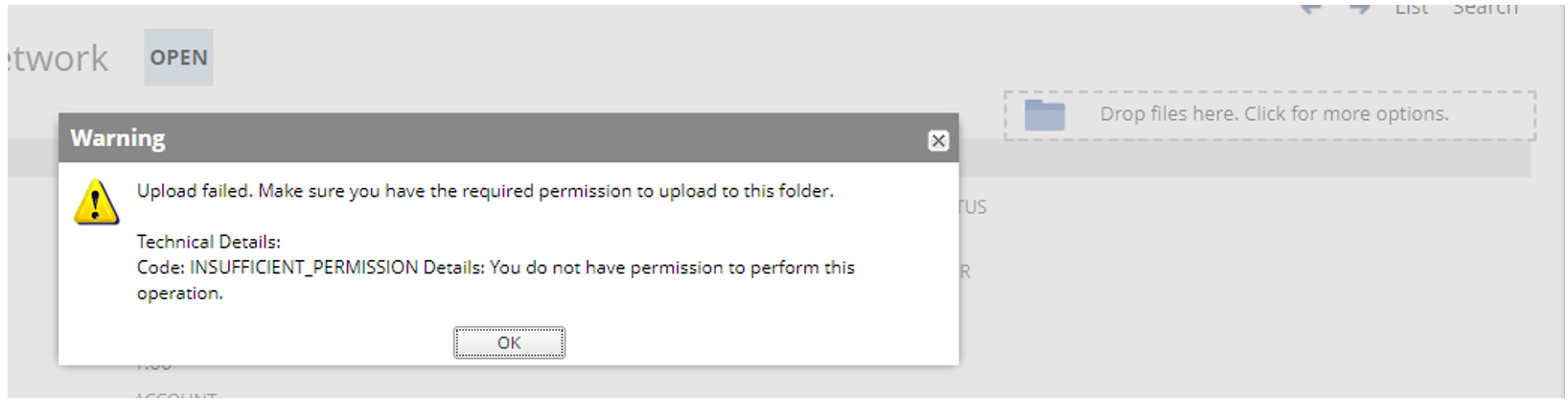Go back with the left arrow icon
This screenshot has width=1568, height=404.
(1310, 9)
